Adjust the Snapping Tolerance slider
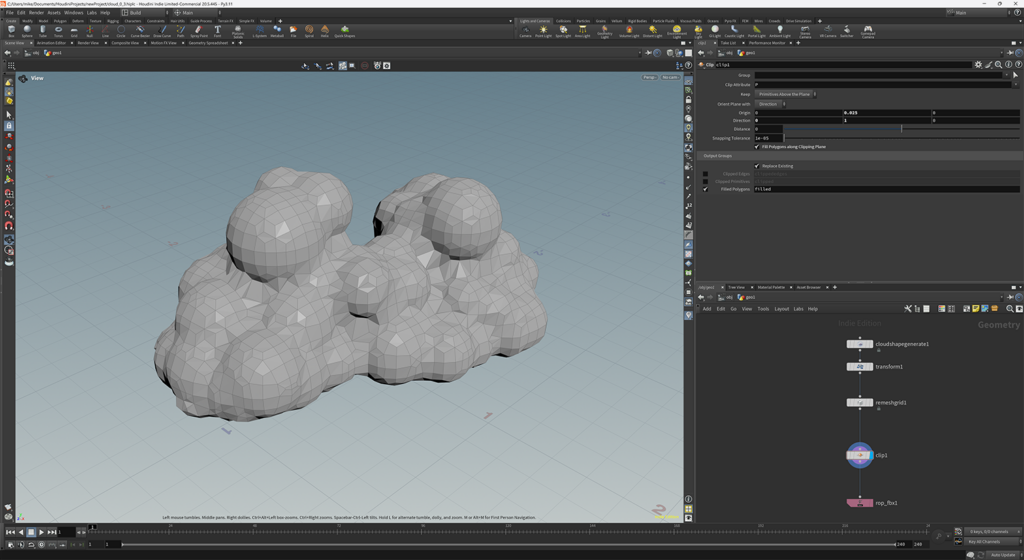The height and width of the screenshot is (560, 1024). pos(901,138)
